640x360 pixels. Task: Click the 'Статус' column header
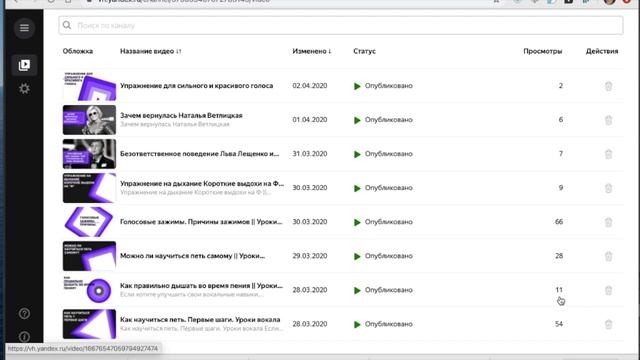(364, 51)
